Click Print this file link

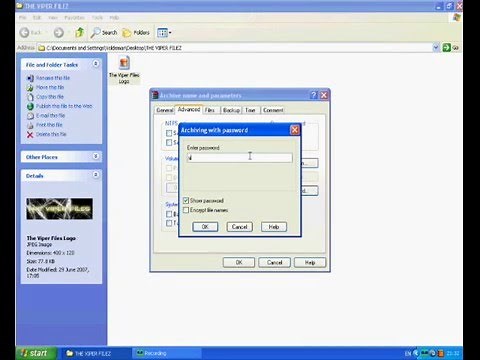click(49, 125)
